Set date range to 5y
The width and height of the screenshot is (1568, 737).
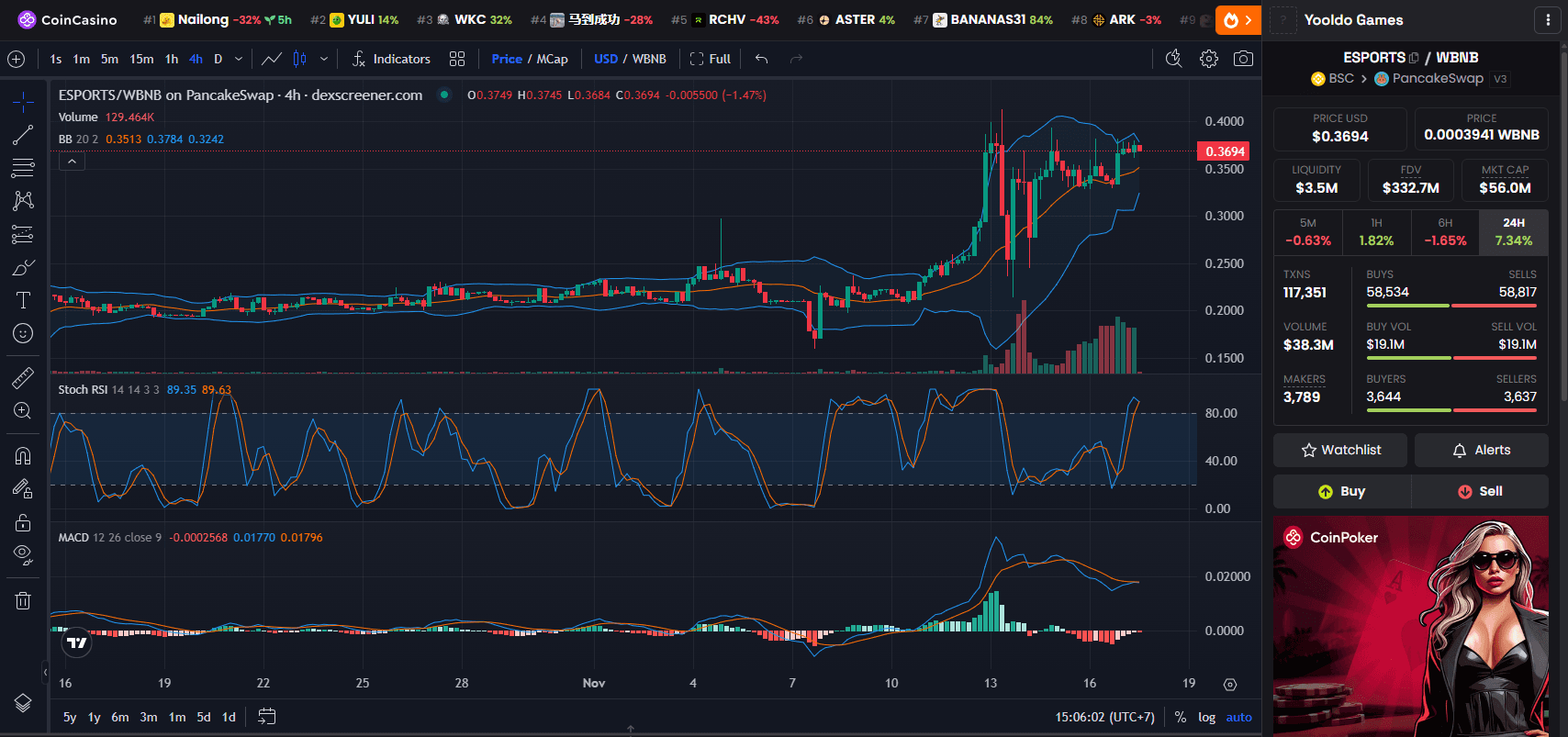[70, 717]
